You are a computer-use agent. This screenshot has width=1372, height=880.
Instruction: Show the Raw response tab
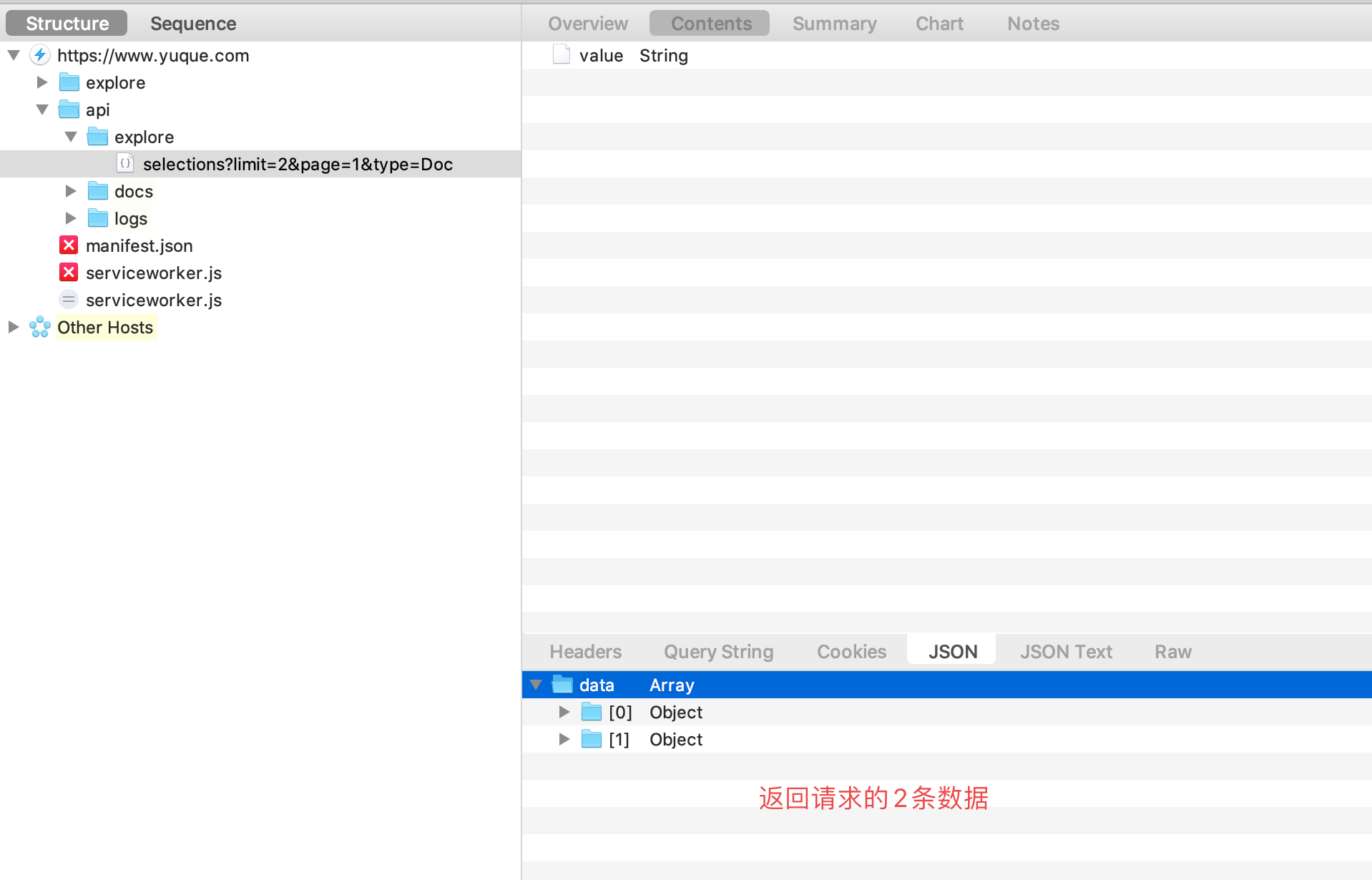click(x=1173, y=651)
